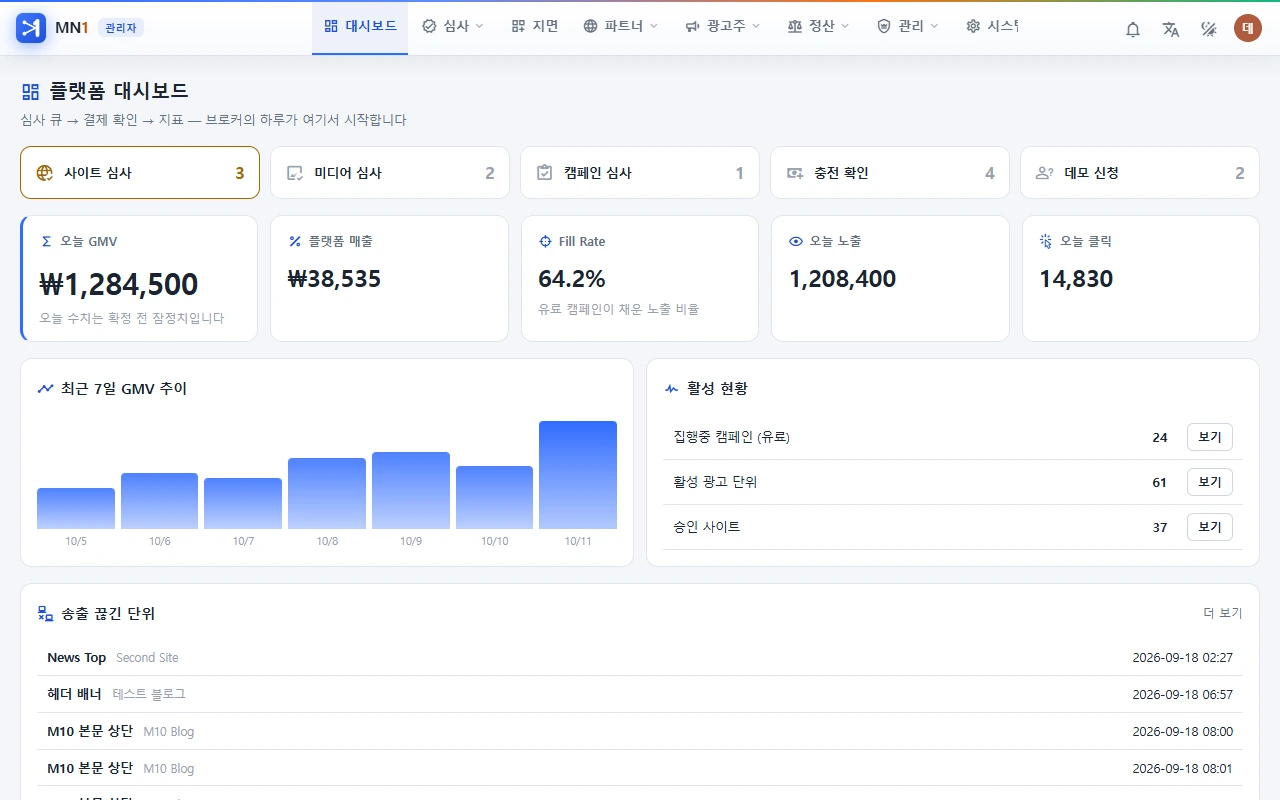Open the 시스템 menu item
Viewport: 1280px width, 800px height.
pos(992,27)
